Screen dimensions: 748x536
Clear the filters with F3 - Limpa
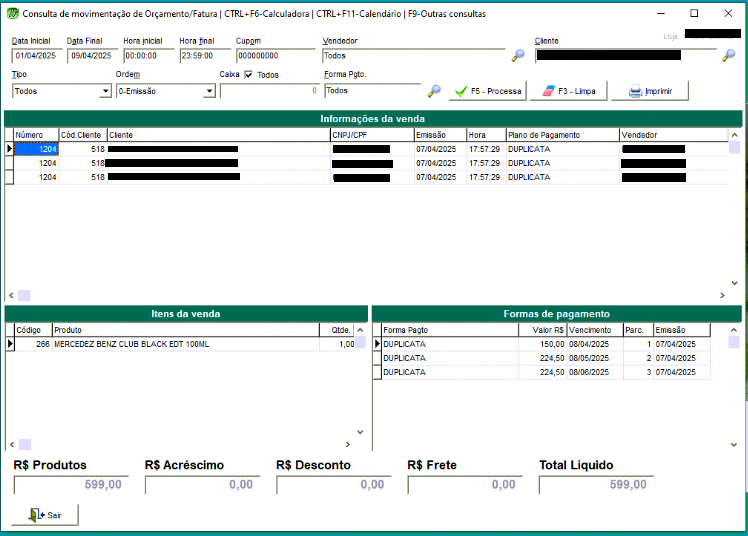[x=567, y=91]
